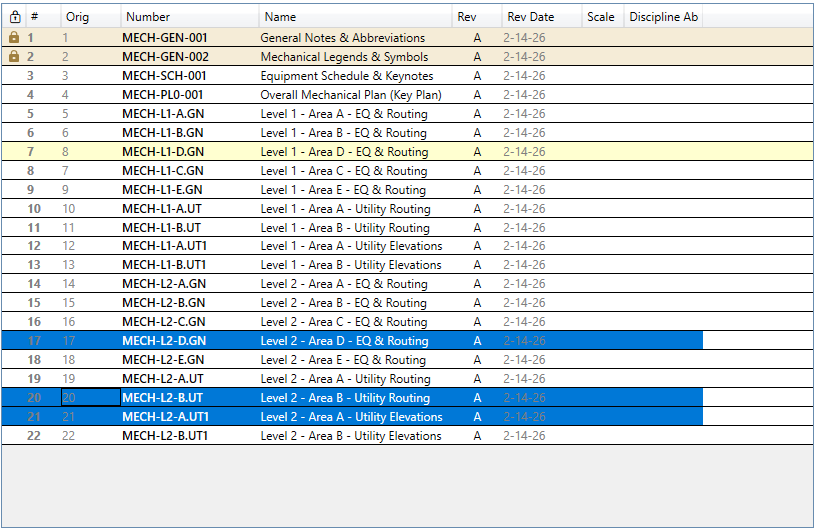Click name 'Level 2 - Area A - Utility Elevations'
This screenshot has width=816, height=532.
tap(351, 416)
